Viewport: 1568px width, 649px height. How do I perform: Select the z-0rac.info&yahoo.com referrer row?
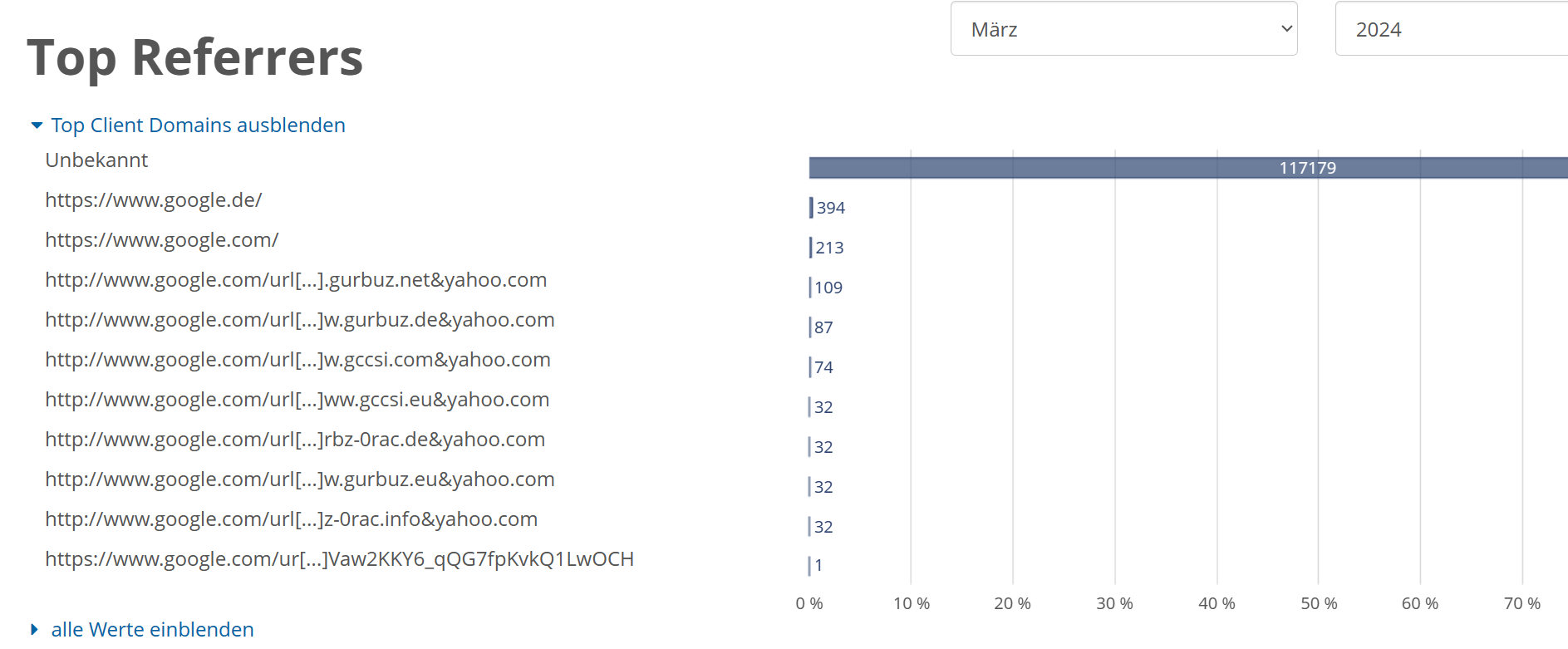(292, 519)
